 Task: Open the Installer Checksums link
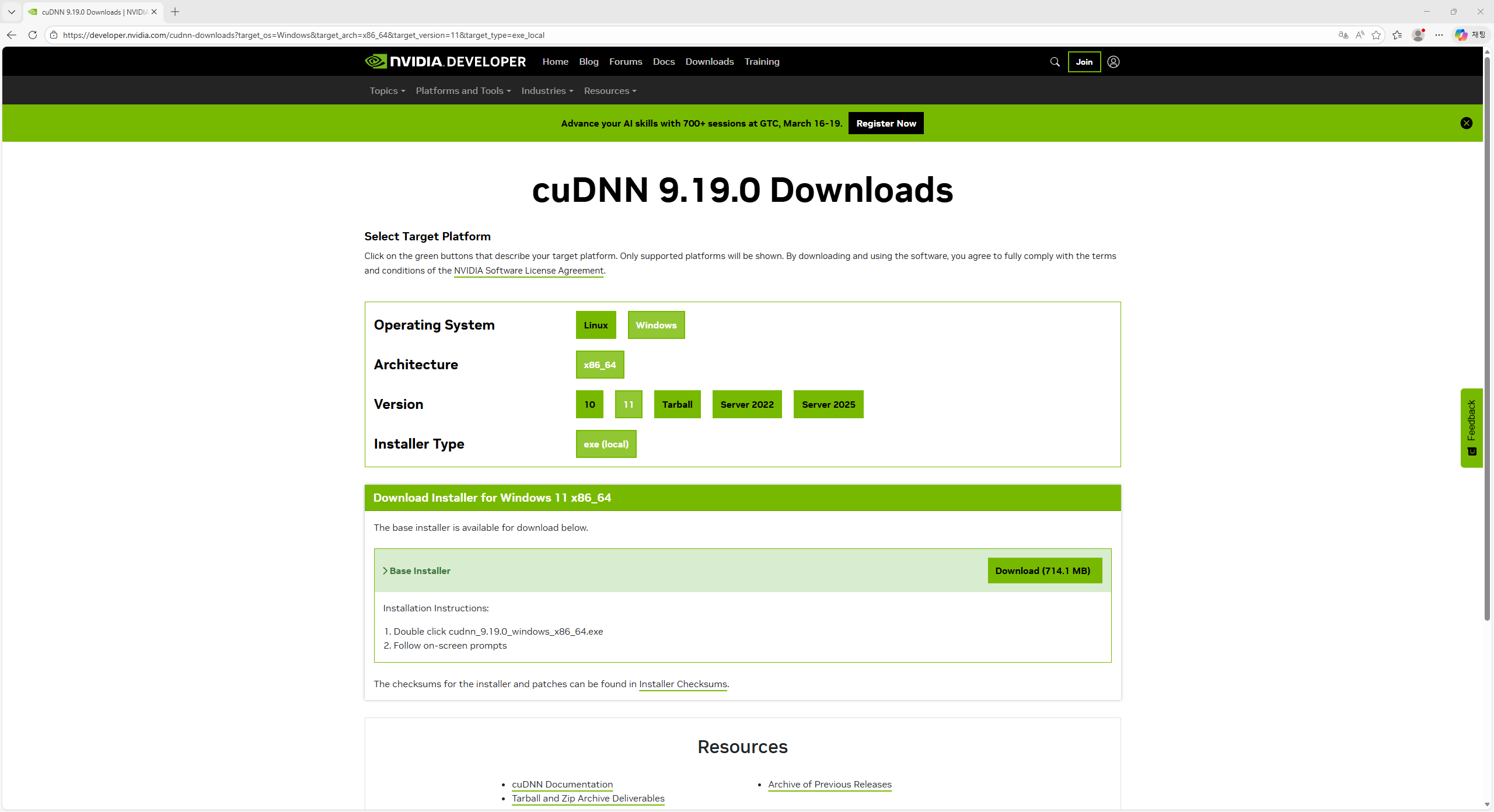coord(682,684)
